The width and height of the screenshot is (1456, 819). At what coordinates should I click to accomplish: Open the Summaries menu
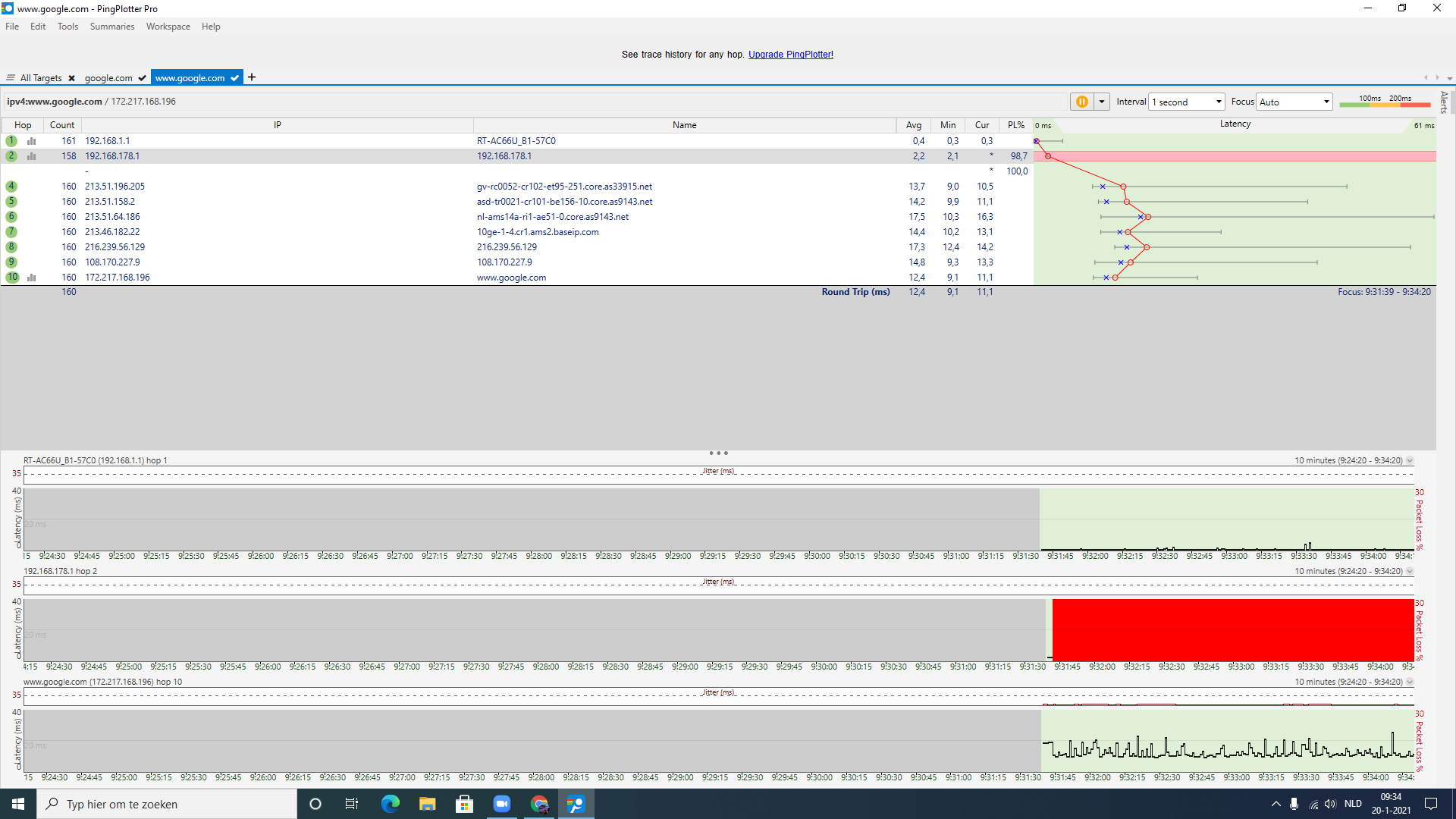[112, 27]
